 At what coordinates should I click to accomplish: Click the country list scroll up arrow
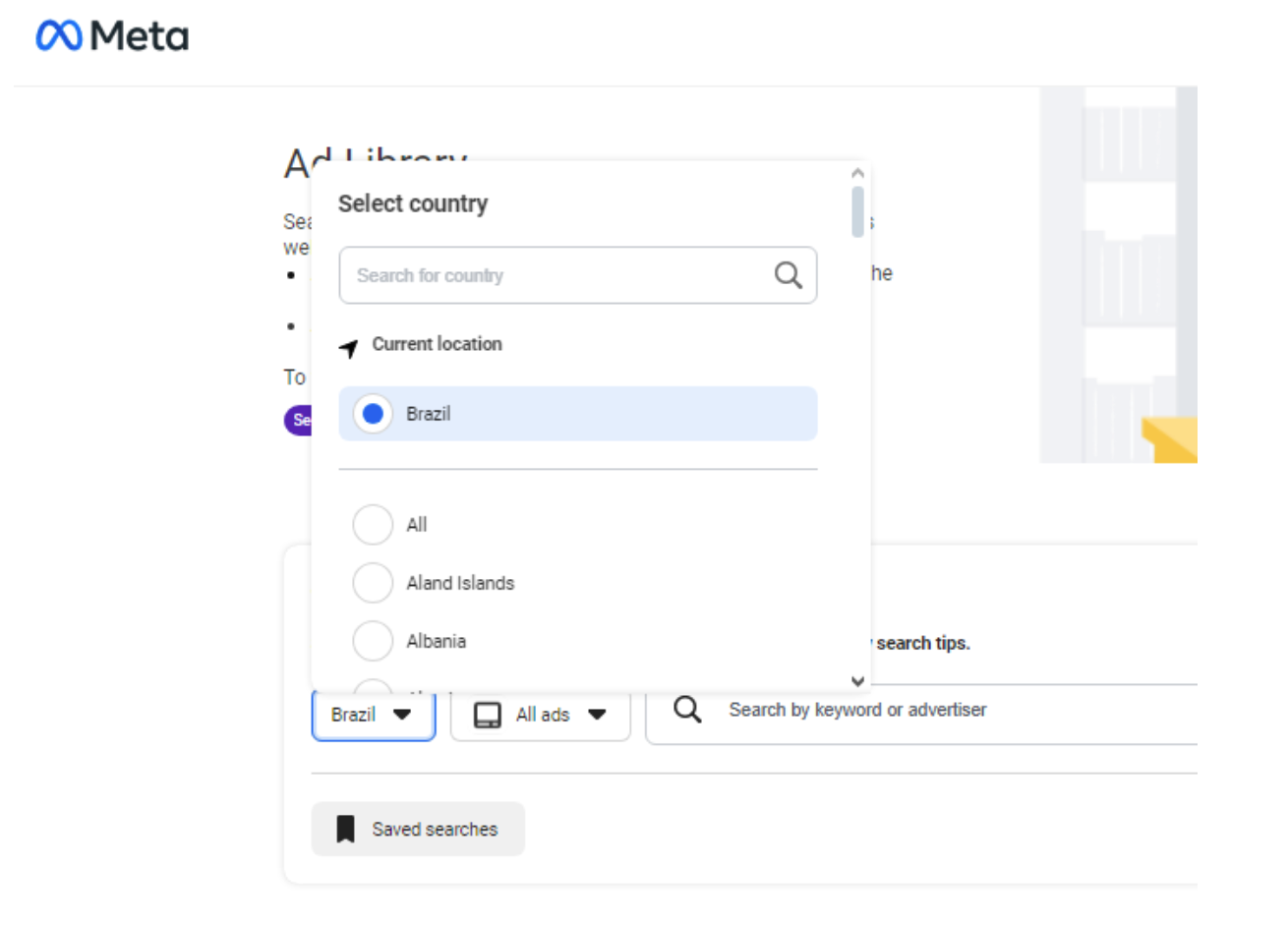point(857,173)
